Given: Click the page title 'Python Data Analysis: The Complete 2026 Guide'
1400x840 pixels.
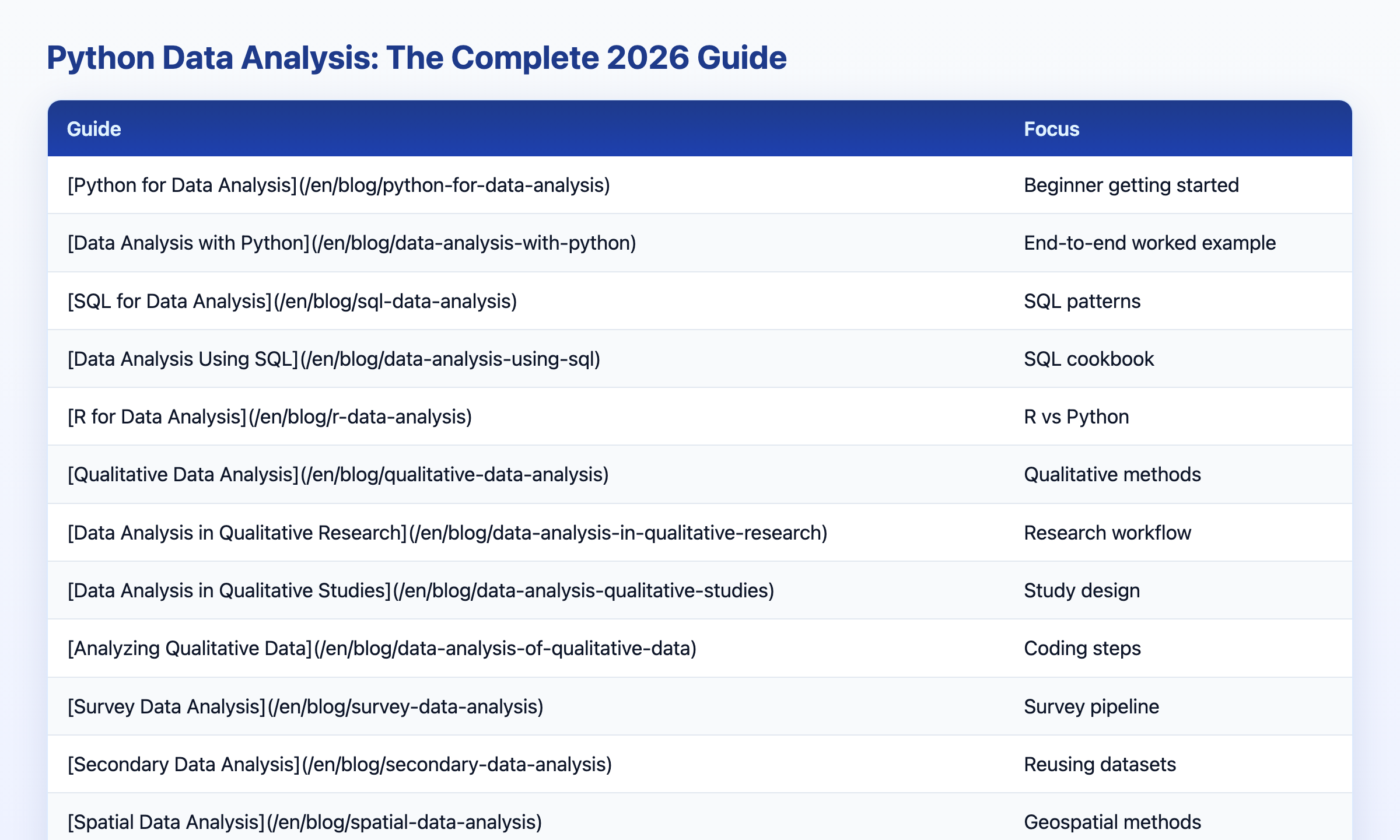Looking at the screenshot, I should [x=416, y=58].
